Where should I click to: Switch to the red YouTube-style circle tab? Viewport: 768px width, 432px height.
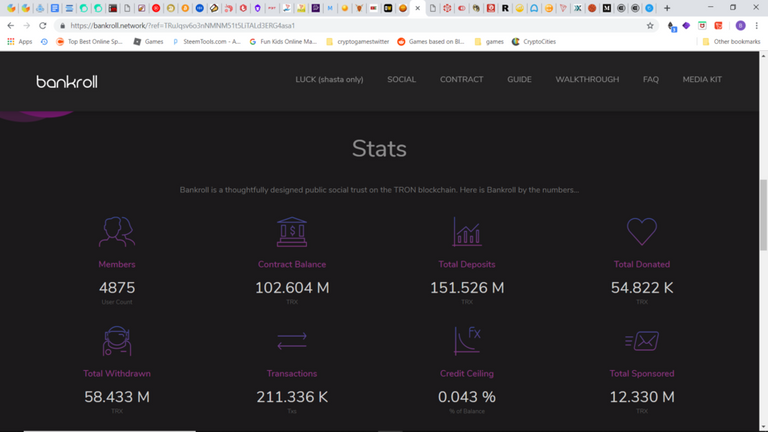[x=156, y=8]
